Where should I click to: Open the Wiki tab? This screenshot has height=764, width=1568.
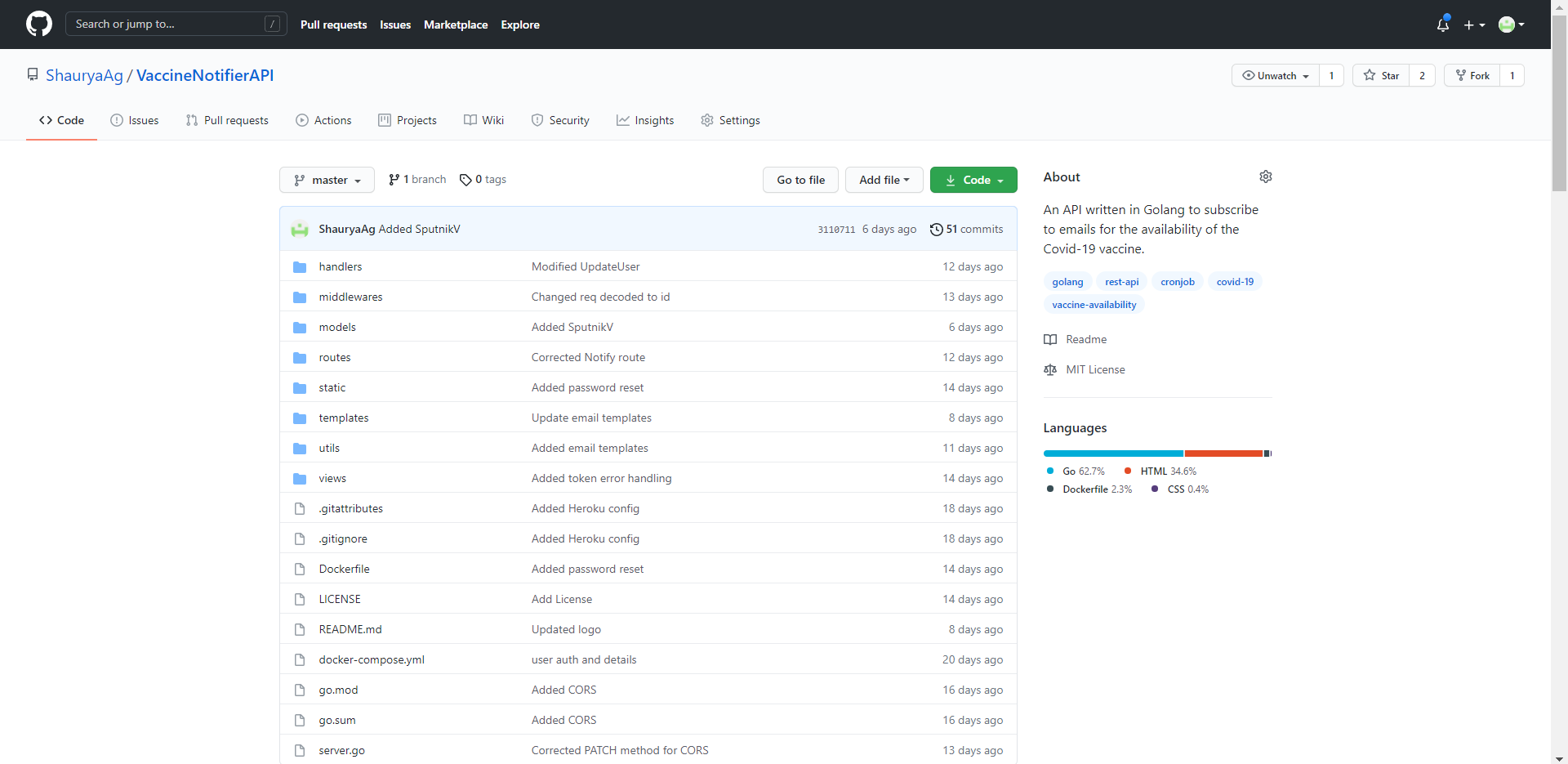pos(484,120)
